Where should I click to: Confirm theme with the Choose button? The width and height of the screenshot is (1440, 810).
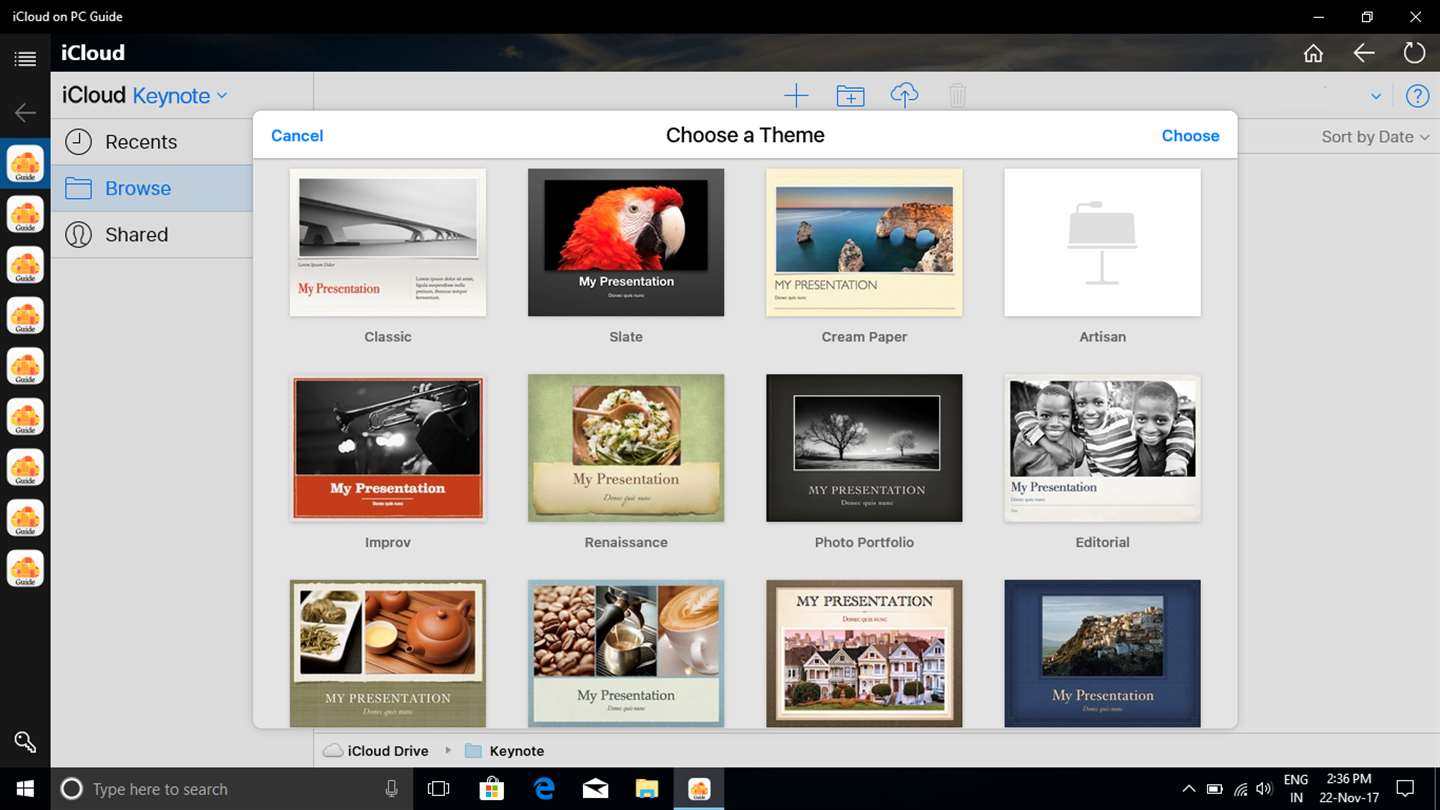1190,136
